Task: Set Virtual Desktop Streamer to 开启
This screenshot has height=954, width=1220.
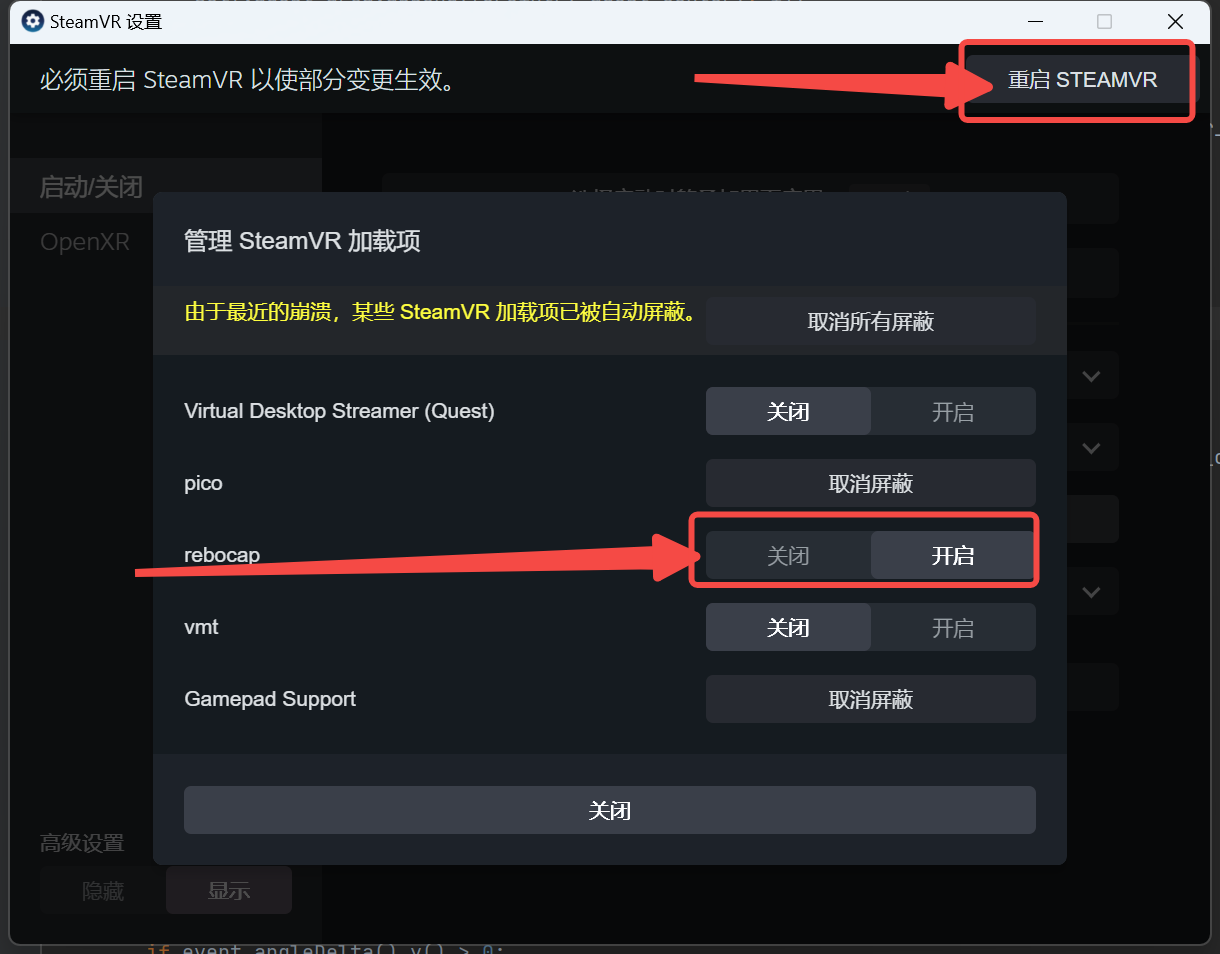Action: [x=953, y=411]
